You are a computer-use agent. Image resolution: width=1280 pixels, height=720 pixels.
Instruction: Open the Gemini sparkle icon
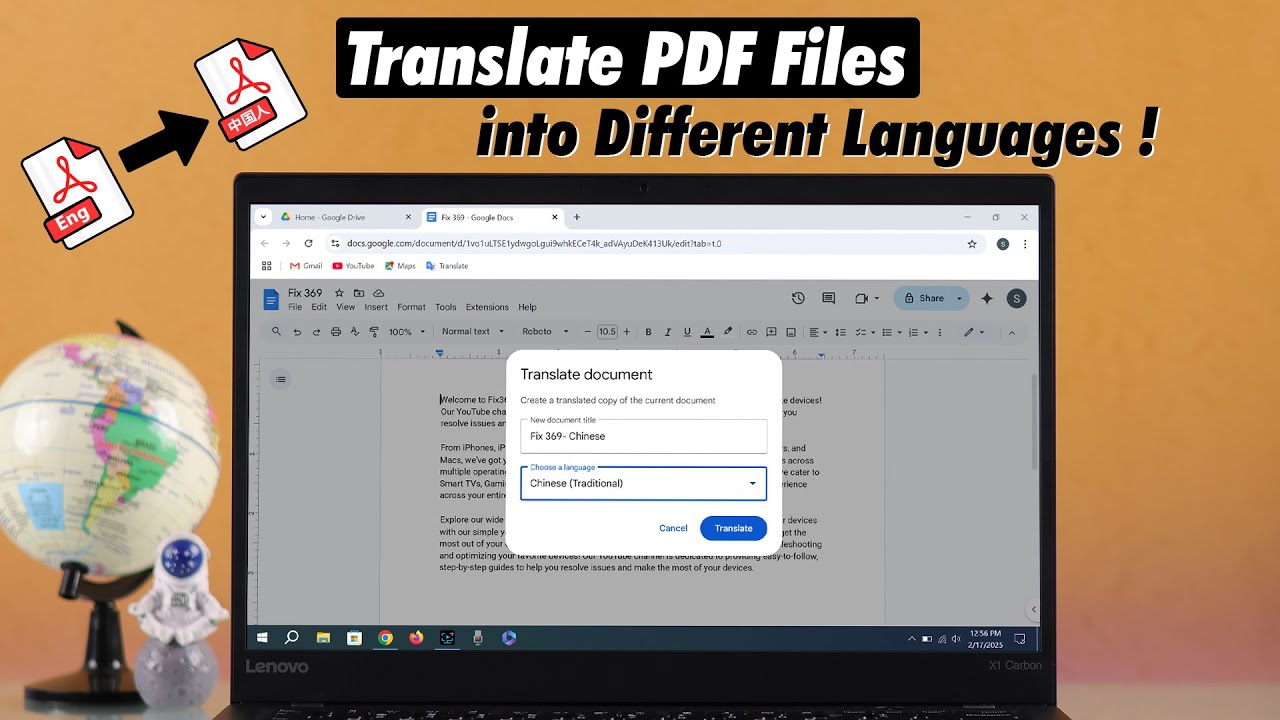[987, 298]
